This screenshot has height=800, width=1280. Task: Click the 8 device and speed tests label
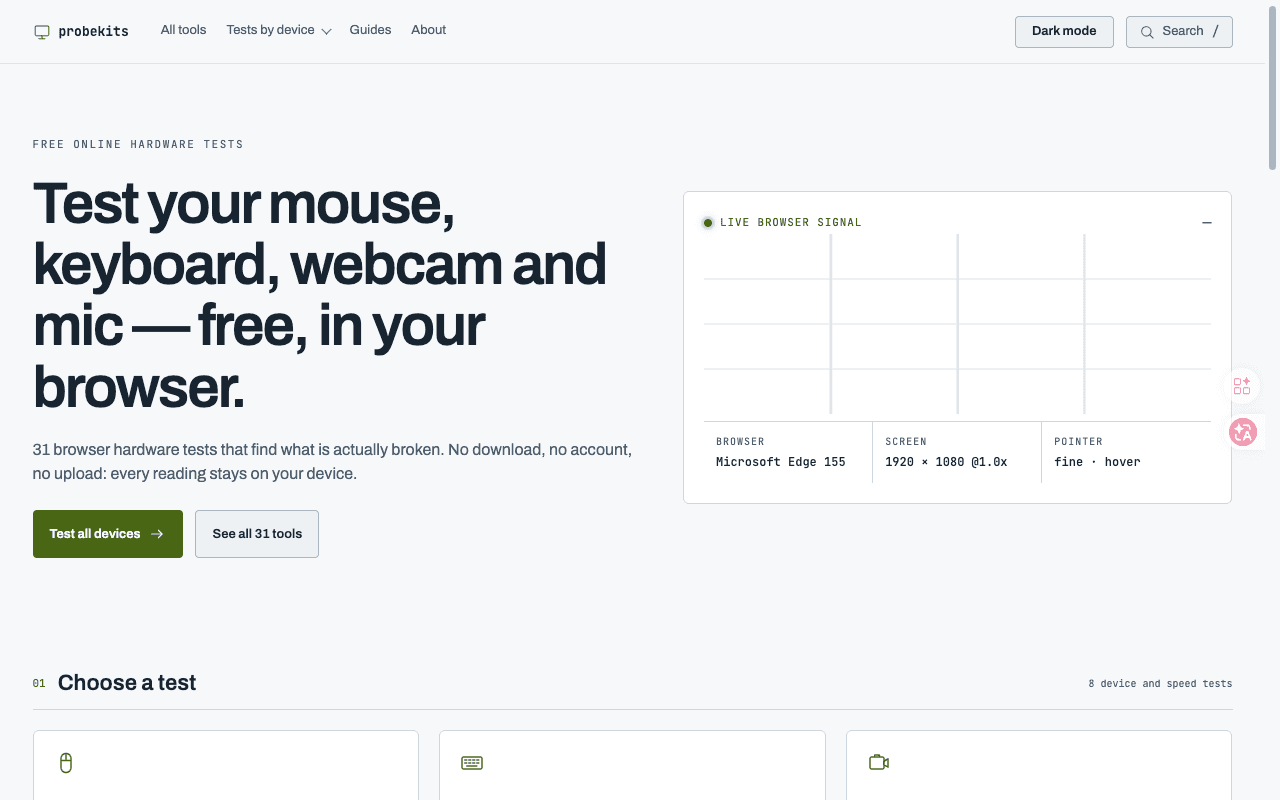tap(1160, 684)
